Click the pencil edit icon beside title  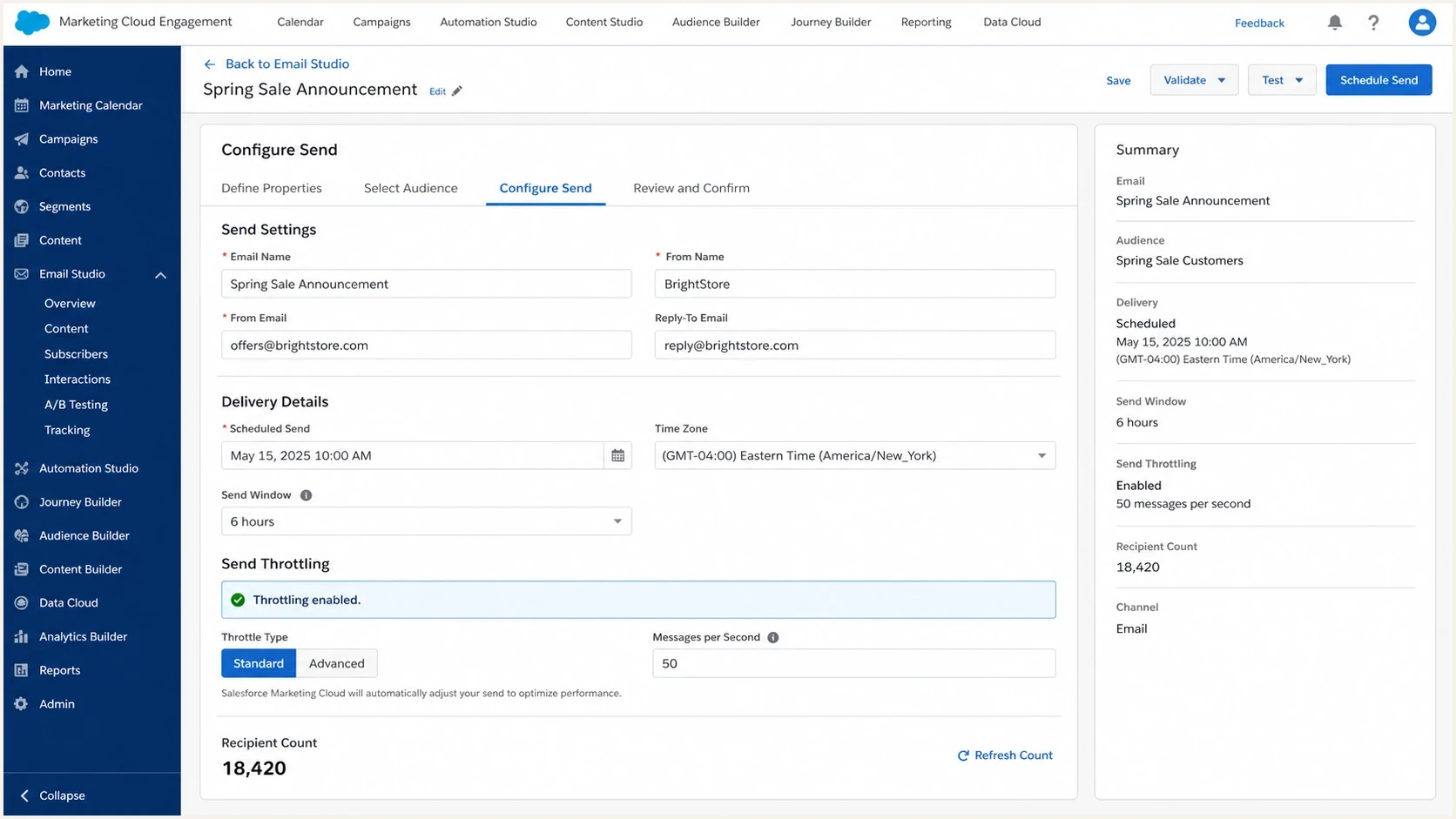[x=457, y=91]
